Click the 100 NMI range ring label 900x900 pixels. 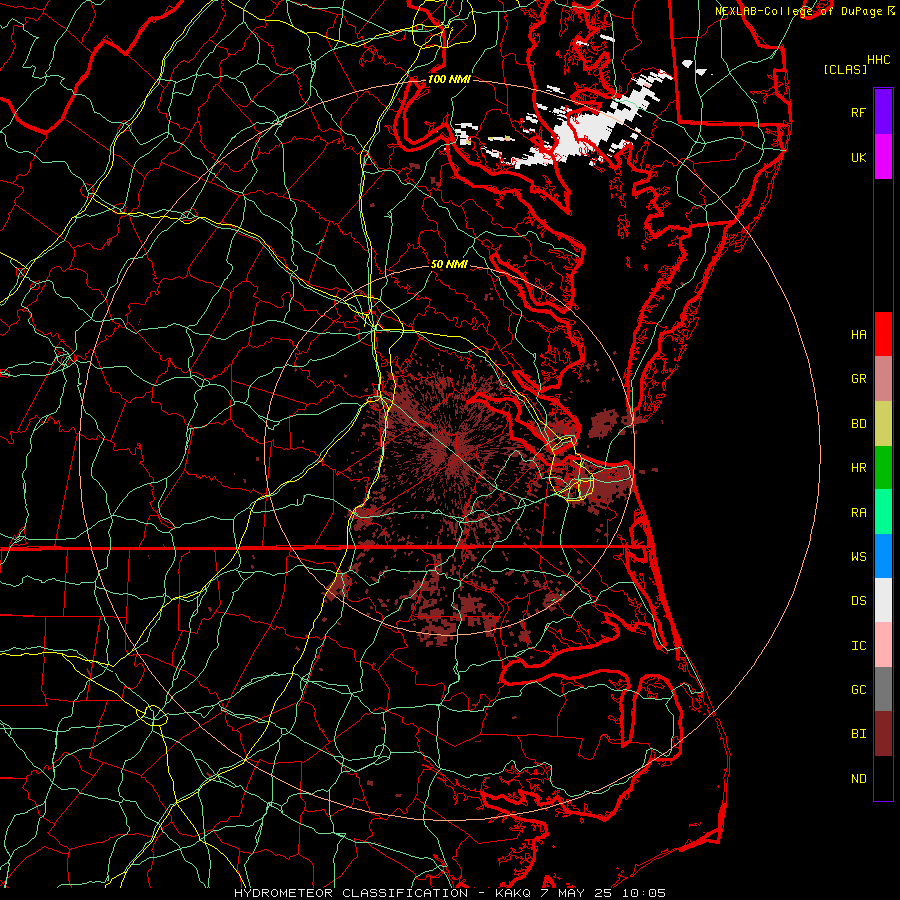449,79
